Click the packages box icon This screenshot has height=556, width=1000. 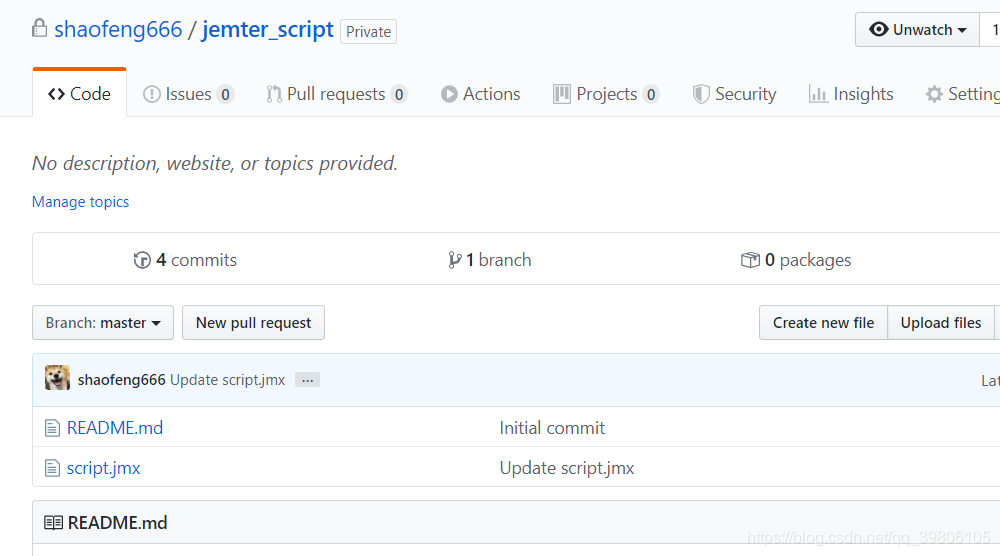(750, 260)
